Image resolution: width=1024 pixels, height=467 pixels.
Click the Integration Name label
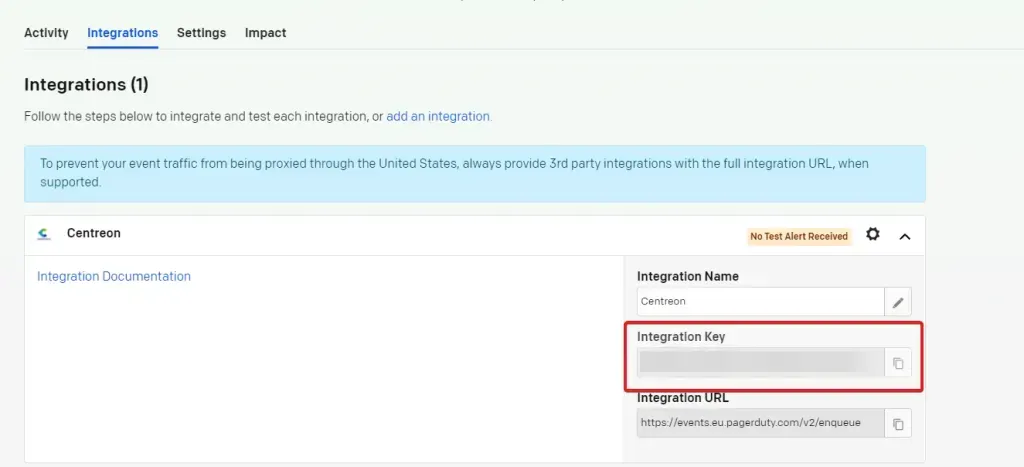coord(688,276)
